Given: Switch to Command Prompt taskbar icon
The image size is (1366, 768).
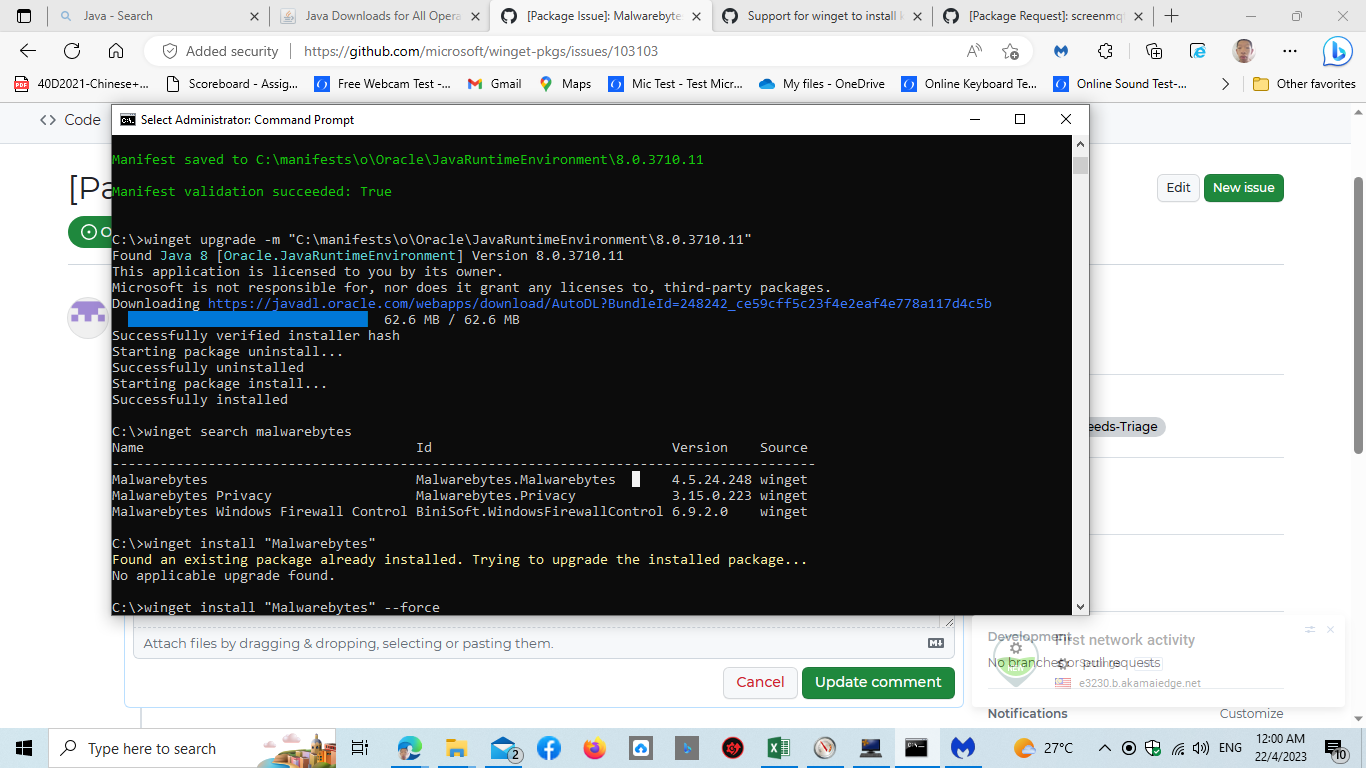Looking at the screenshot, I should 916,748.
